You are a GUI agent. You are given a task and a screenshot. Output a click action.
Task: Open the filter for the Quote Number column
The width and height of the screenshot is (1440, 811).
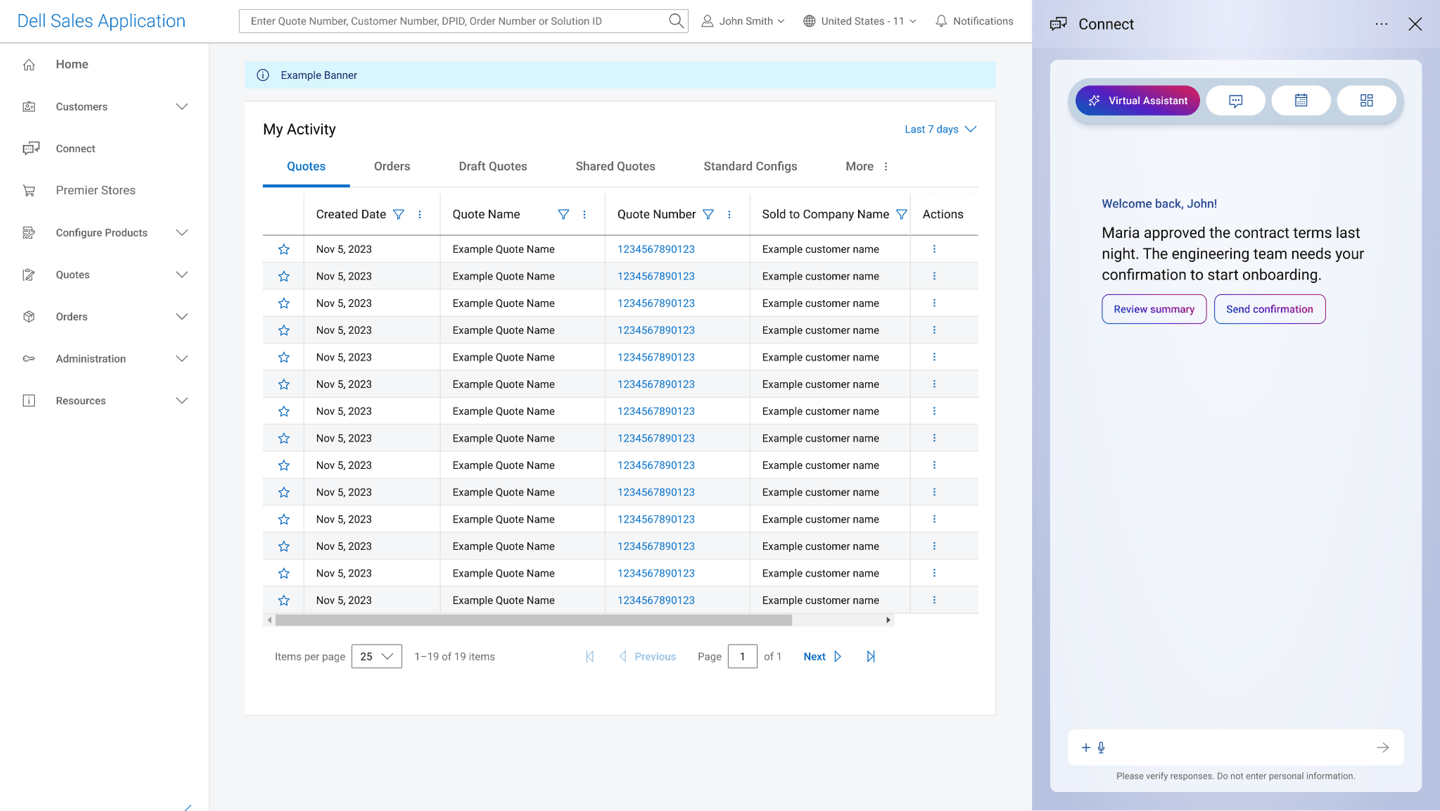(x=708, y=214)
